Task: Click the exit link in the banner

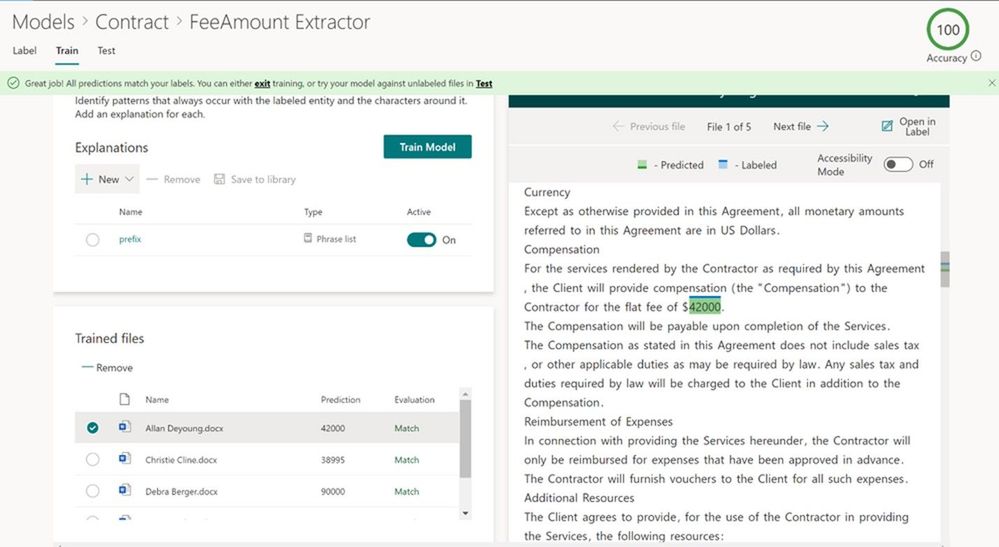Action: pyautogui.click(x=262, y=83)
